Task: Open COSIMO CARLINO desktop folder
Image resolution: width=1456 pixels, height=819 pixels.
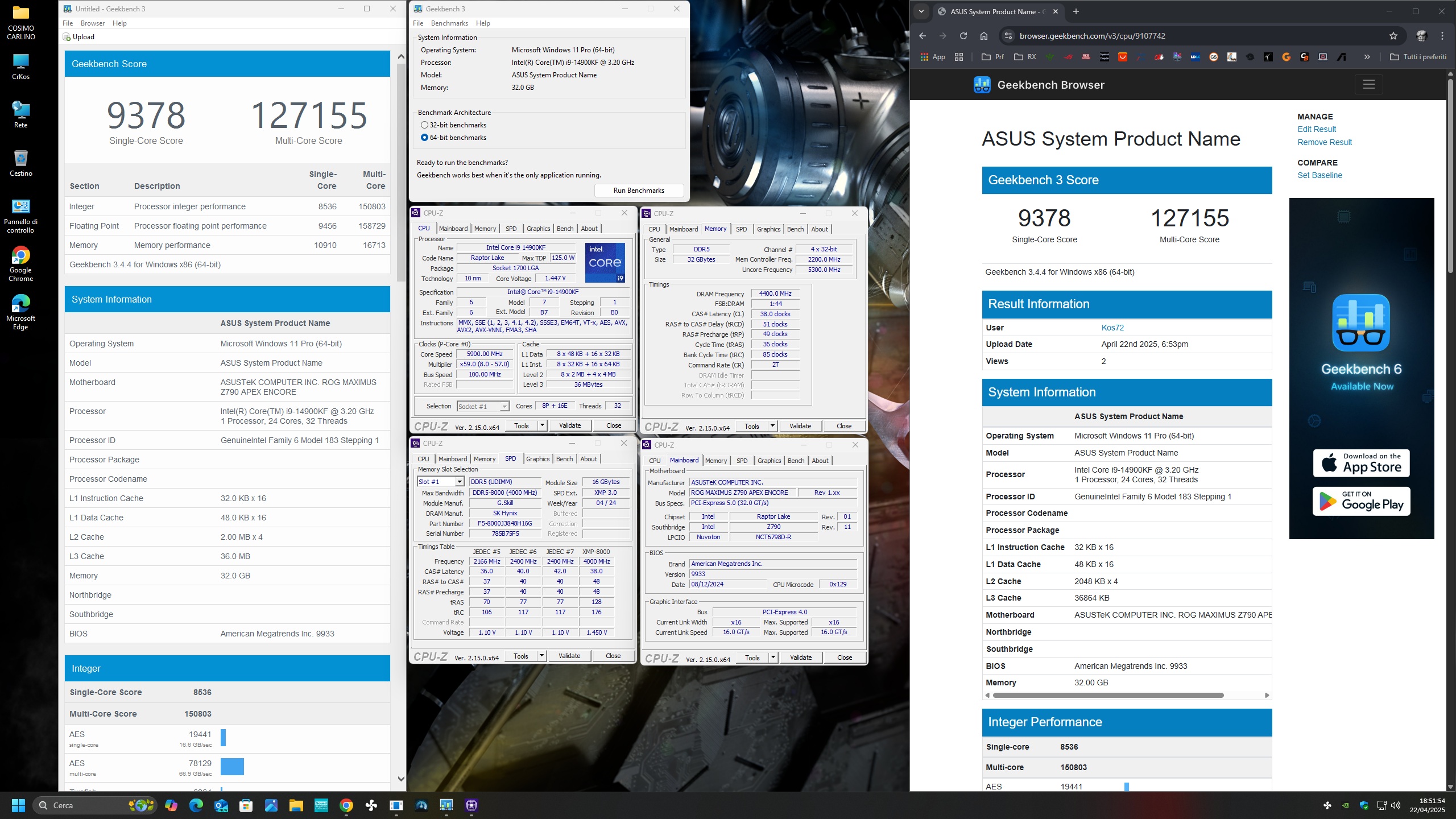Action: [20, 23]
